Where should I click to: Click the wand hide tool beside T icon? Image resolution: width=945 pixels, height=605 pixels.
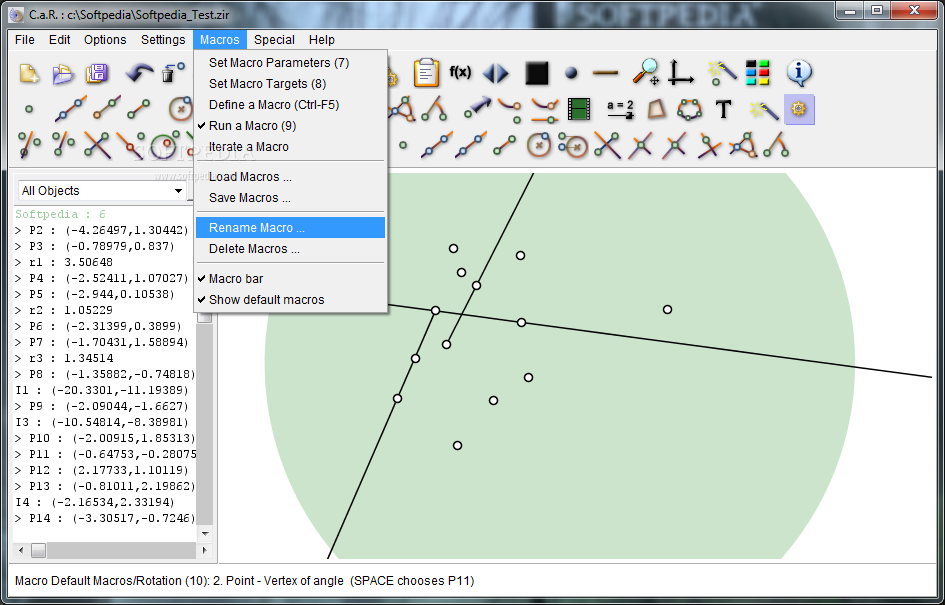pyautogui.click(x=763, y=110)
